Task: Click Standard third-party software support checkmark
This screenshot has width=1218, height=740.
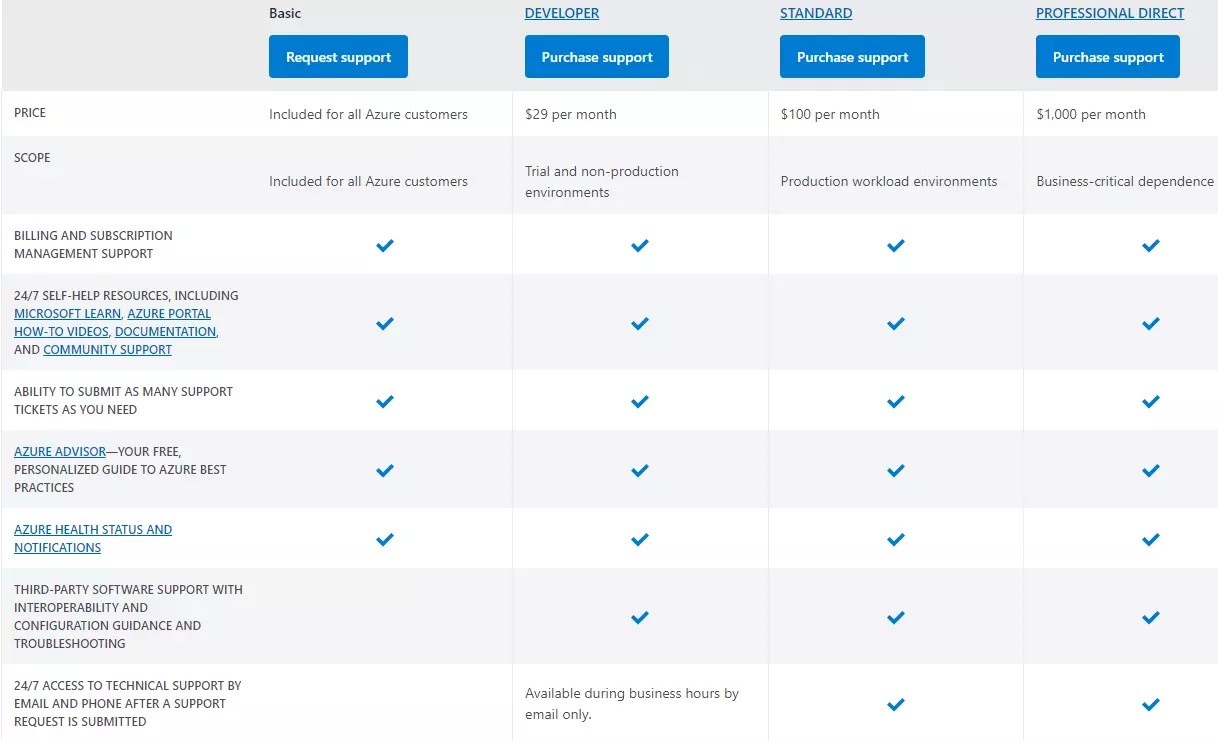Action: pyautogui.click(x=895, y=617)
